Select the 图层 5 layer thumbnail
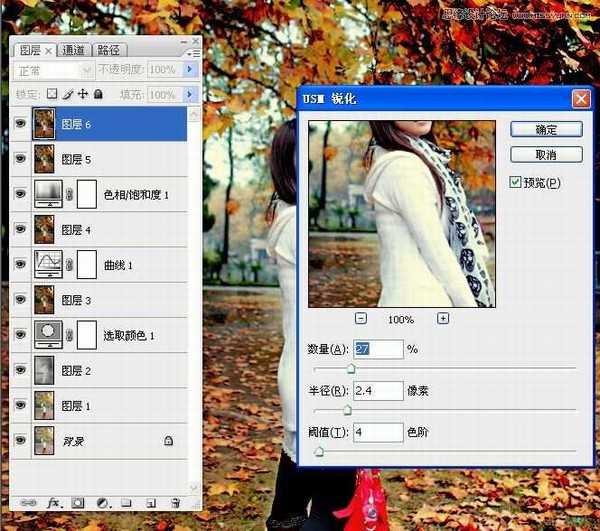 point(44,159)
